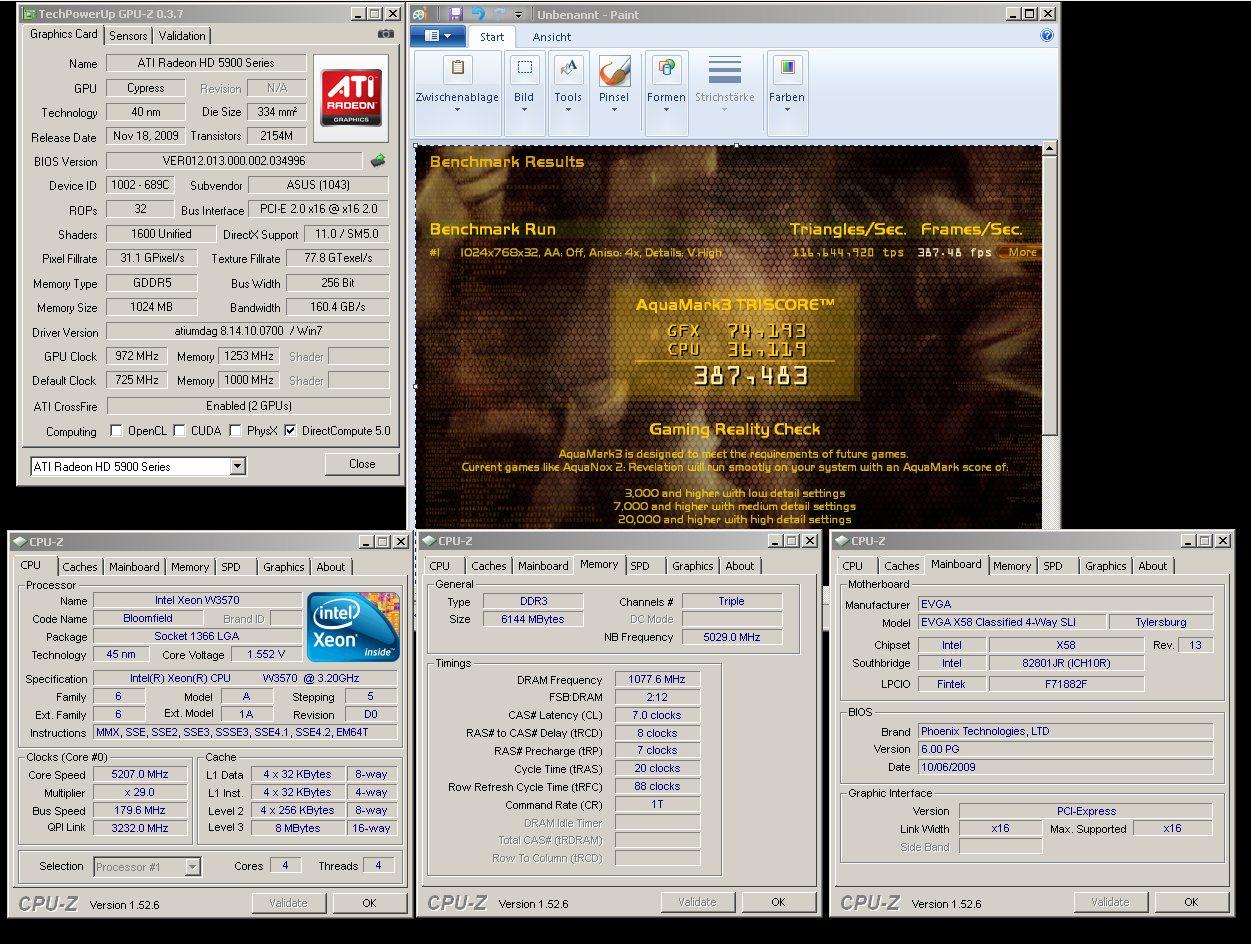Viewport: 1251px width, 944px height.
Task: Click the Formen shapes icon
Action: pos(665,68)
